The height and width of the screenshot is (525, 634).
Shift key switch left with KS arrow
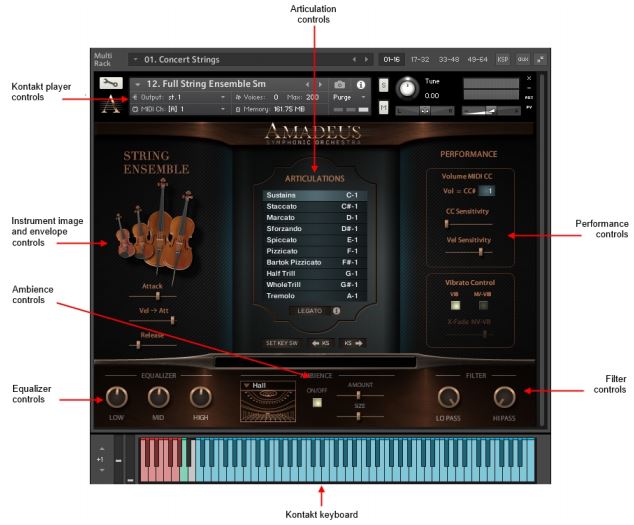tap(321, 343)
